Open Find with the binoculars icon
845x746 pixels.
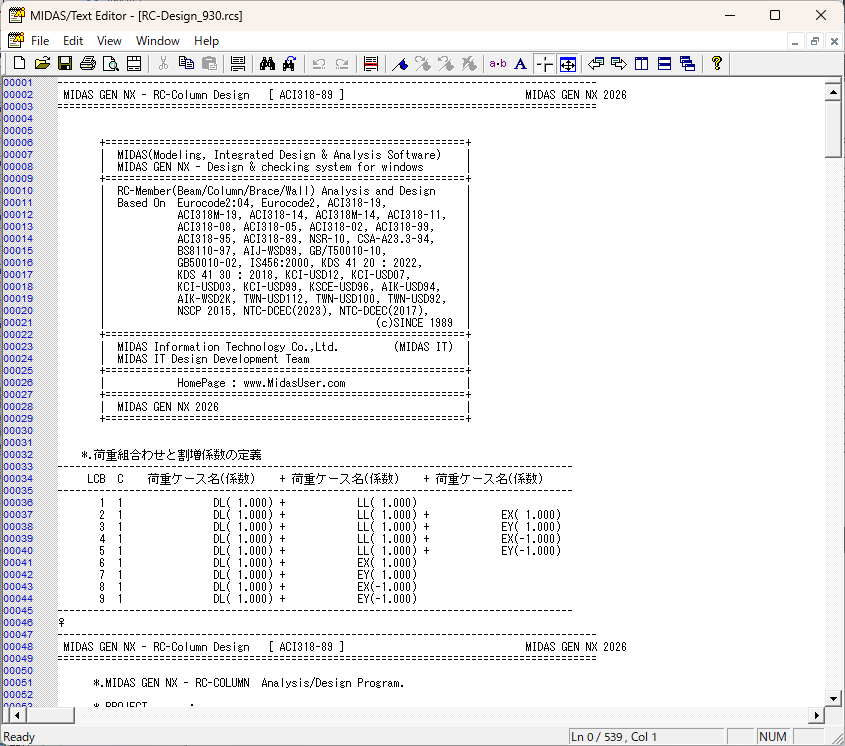(x=267, y=64)
